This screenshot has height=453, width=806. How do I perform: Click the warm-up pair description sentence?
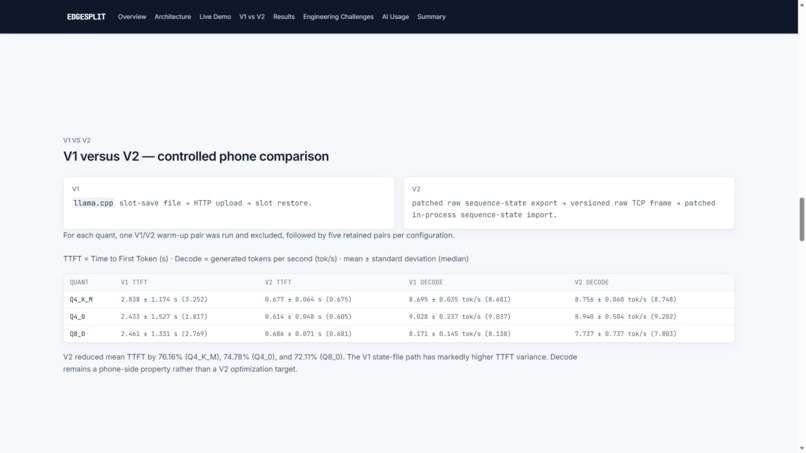(259, 235)
